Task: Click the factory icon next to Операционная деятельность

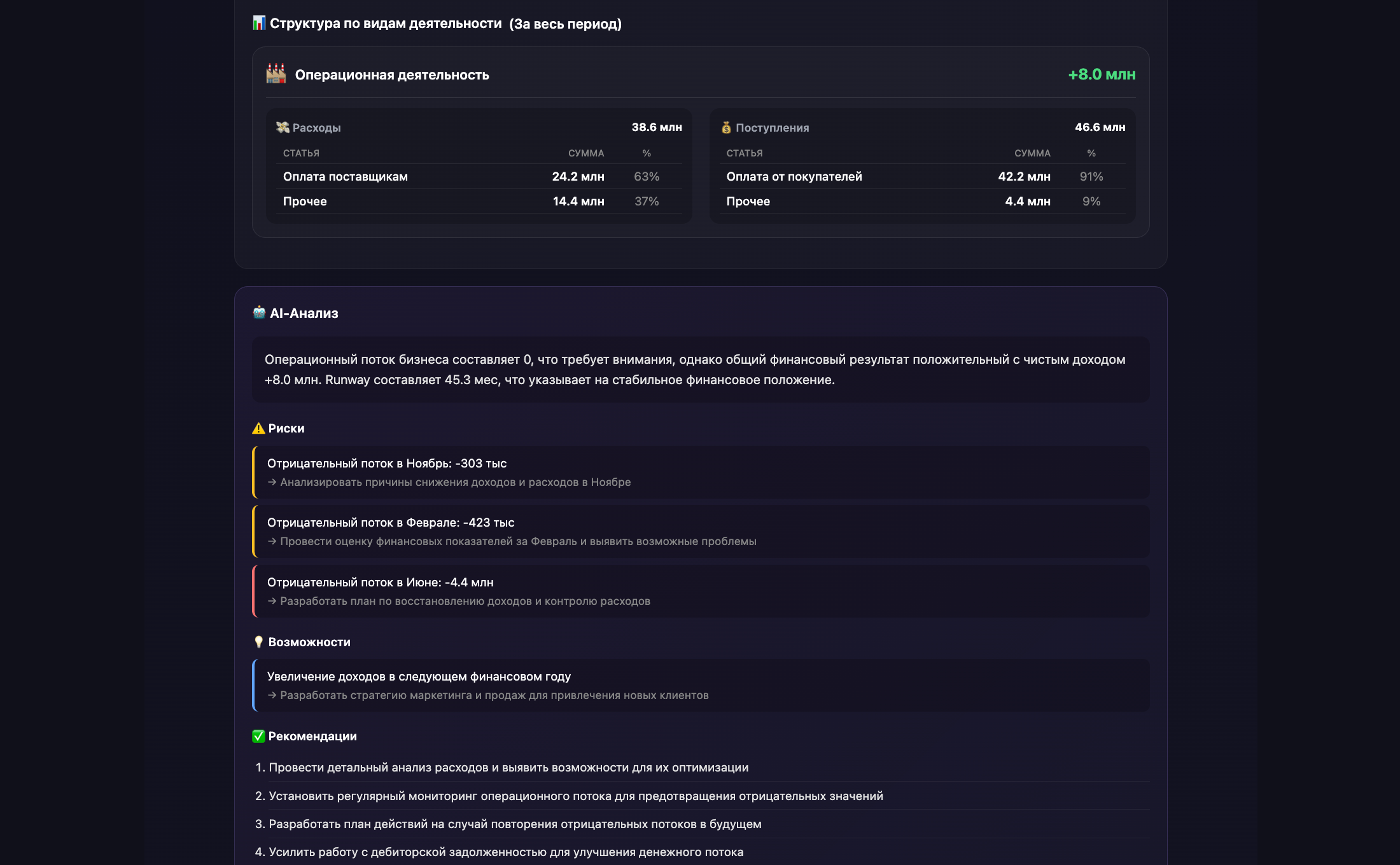Action: coord(276,74)
